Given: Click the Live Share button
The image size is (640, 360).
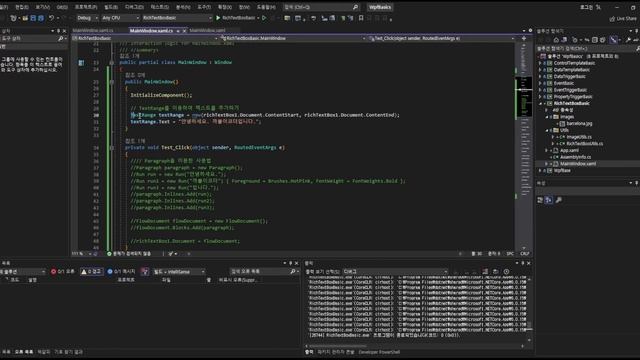Looking at the screenshot, I should pos(623,19).
